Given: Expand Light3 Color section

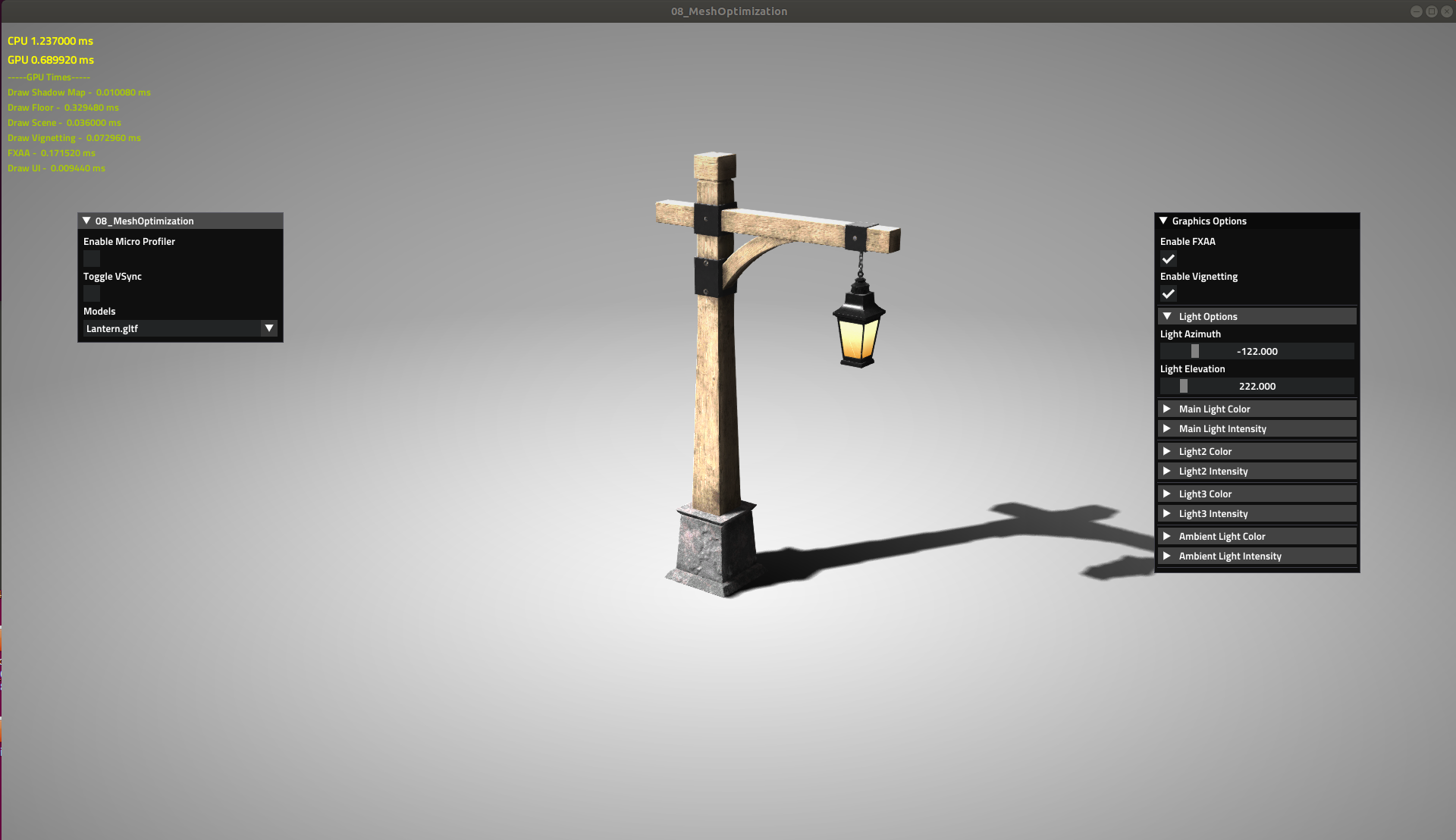Looking at the screenshot, I should point(1167,494).
